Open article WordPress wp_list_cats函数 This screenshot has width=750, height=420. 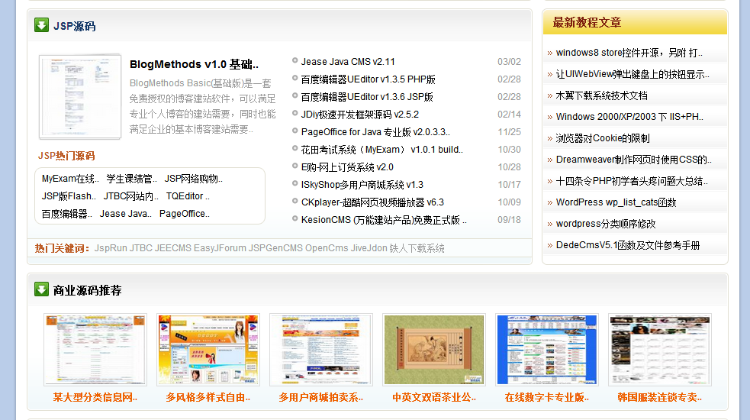coord(616,203)
